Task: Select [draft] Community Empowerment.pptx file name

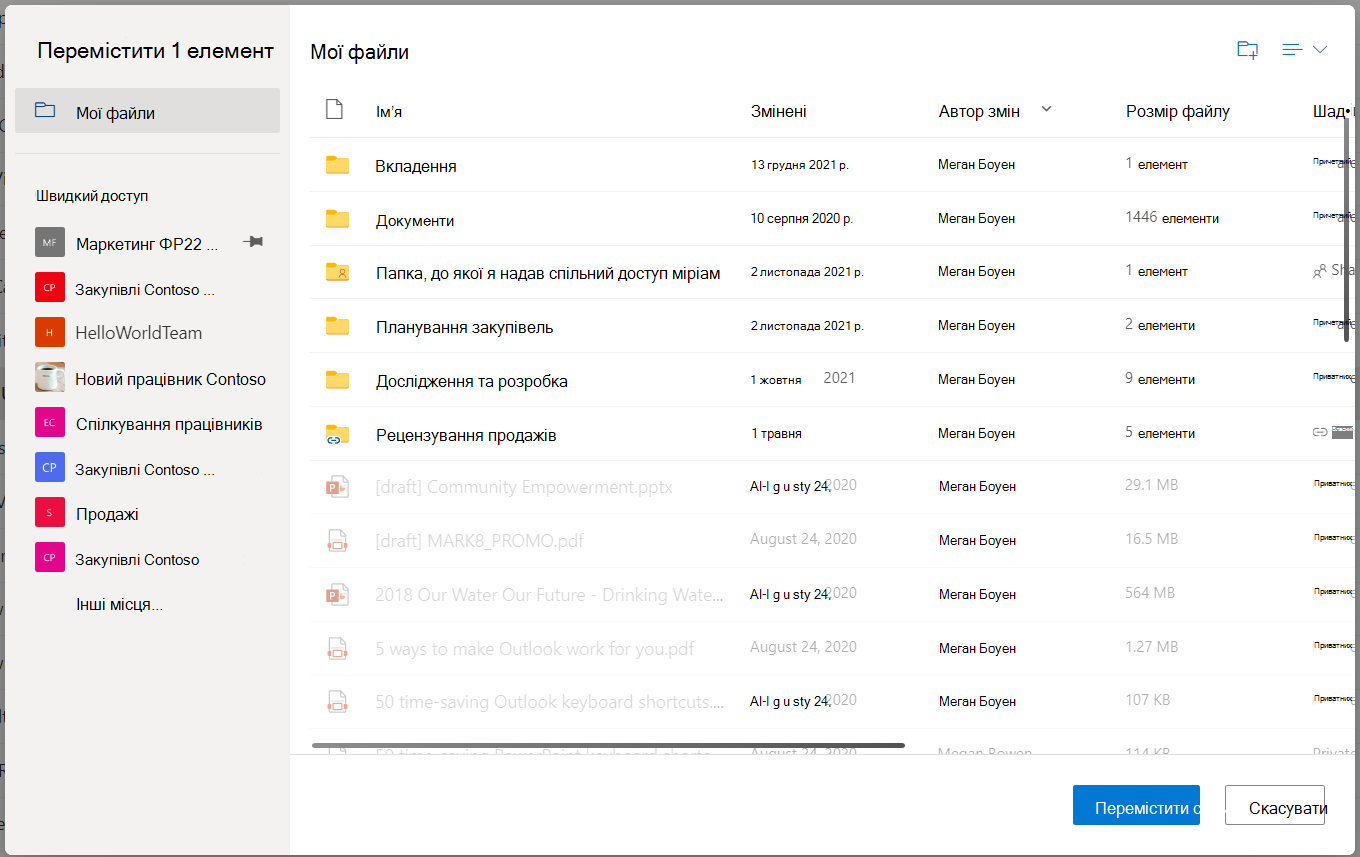Action: (524, 488)
